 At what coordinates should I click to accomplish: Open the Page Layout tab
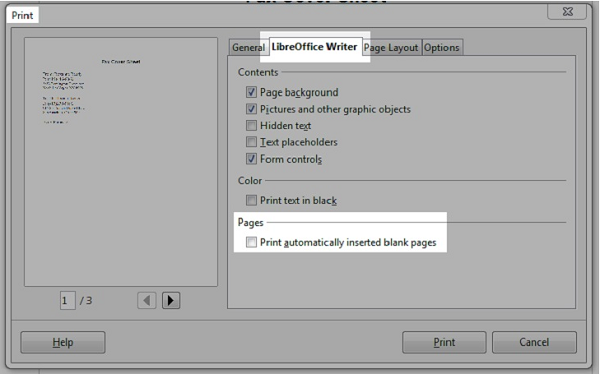point(391,47)
